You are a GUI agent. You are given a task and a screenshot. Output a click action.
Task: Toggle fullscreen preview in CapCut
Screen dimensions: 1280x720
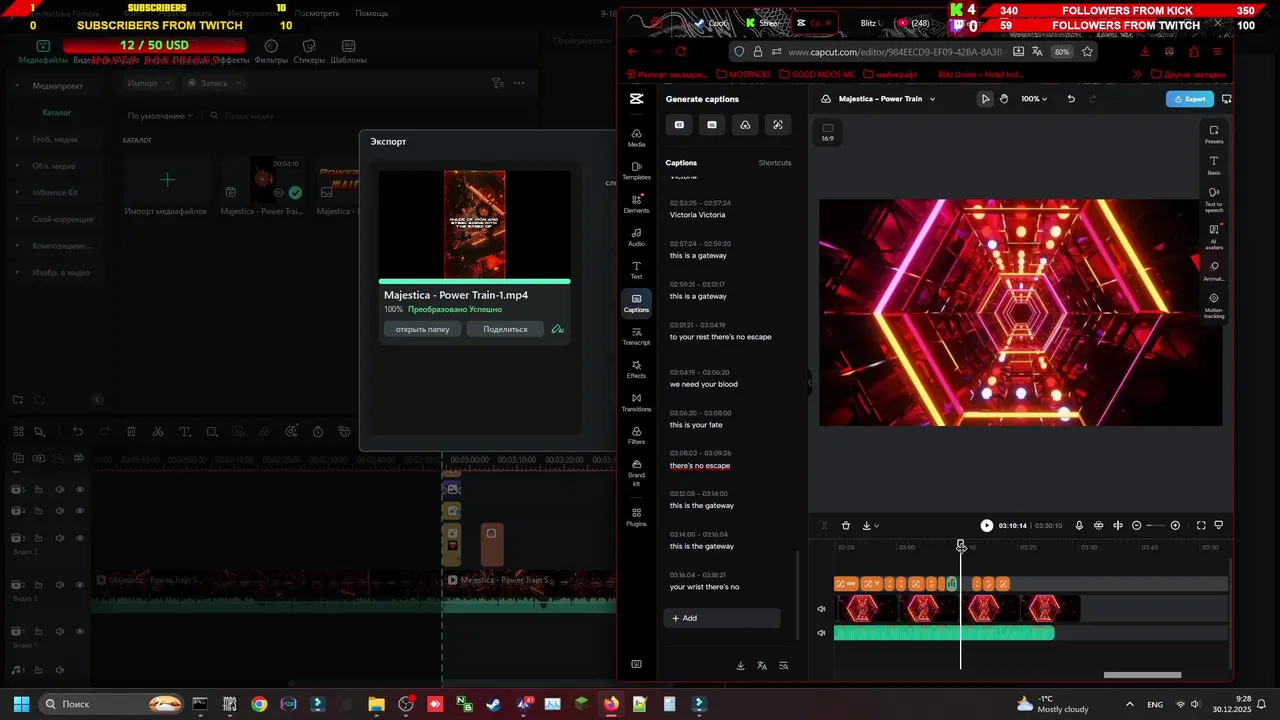tap(1201, 525)
